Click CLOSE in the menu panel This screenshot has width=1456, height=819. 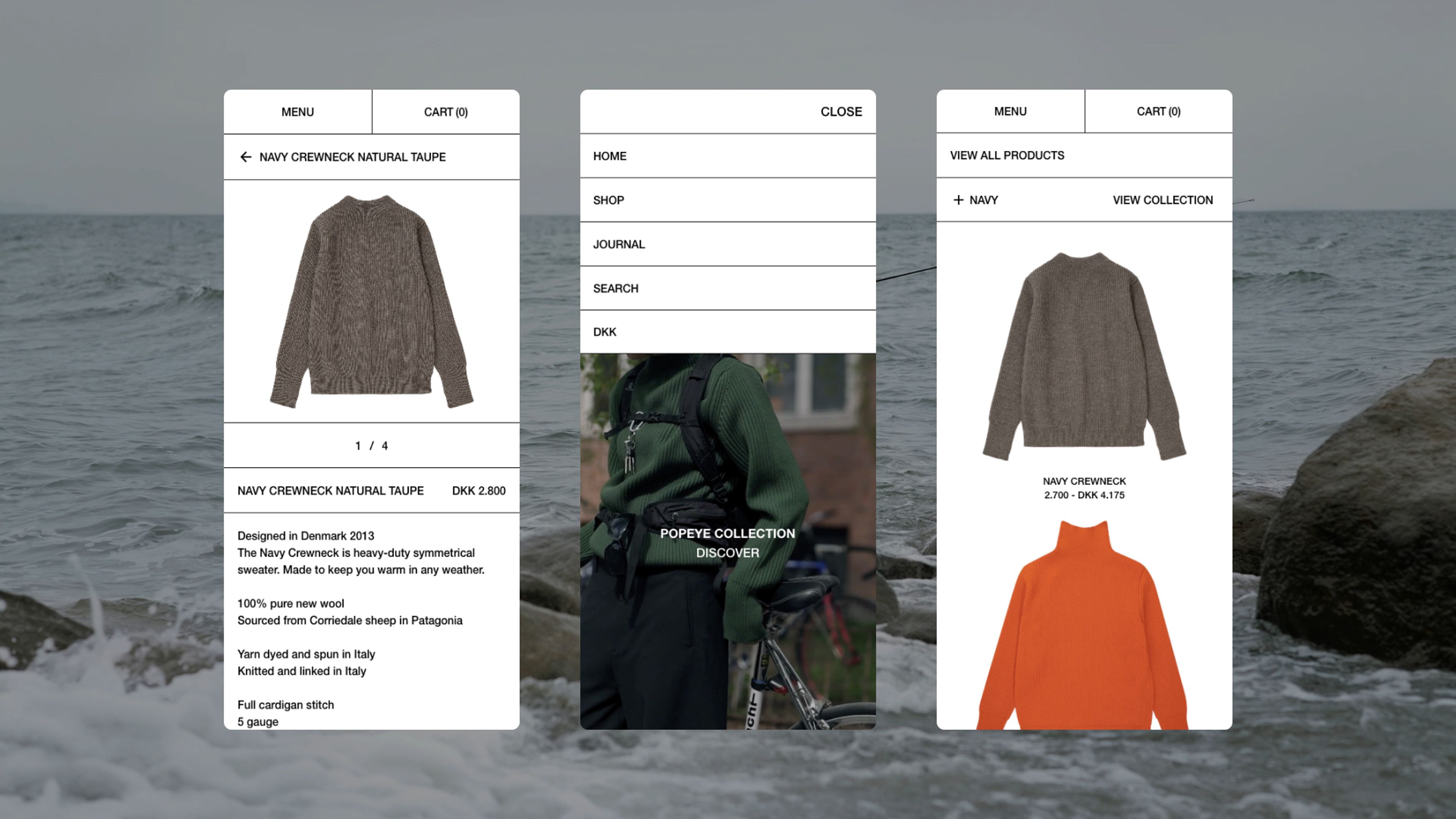[x=841, y=112]
